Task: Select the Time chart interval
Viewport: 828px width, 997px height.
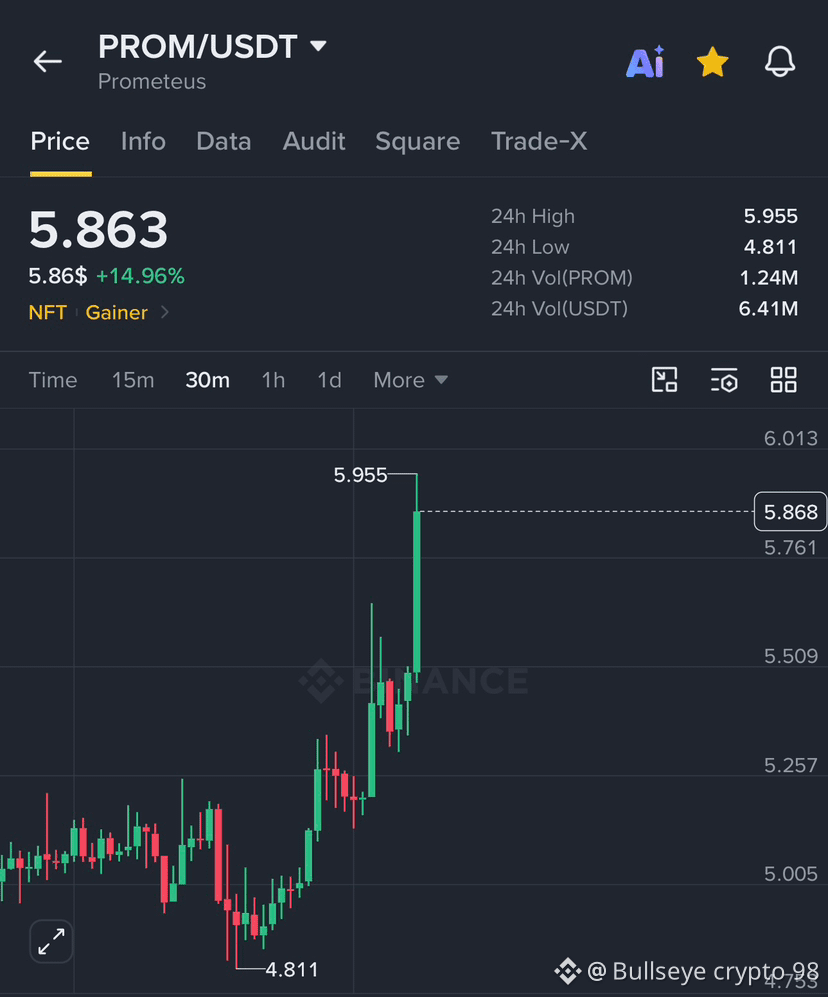Action: tap(53, 380)
